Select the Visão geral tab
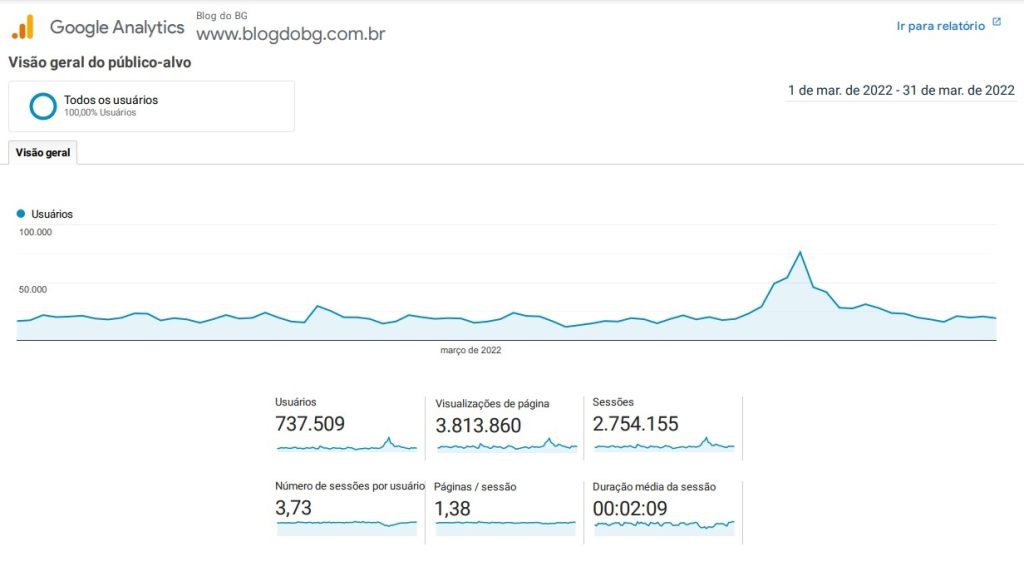Image resolution: width=1024 pixels, height=581 pixels. (43, 153)
